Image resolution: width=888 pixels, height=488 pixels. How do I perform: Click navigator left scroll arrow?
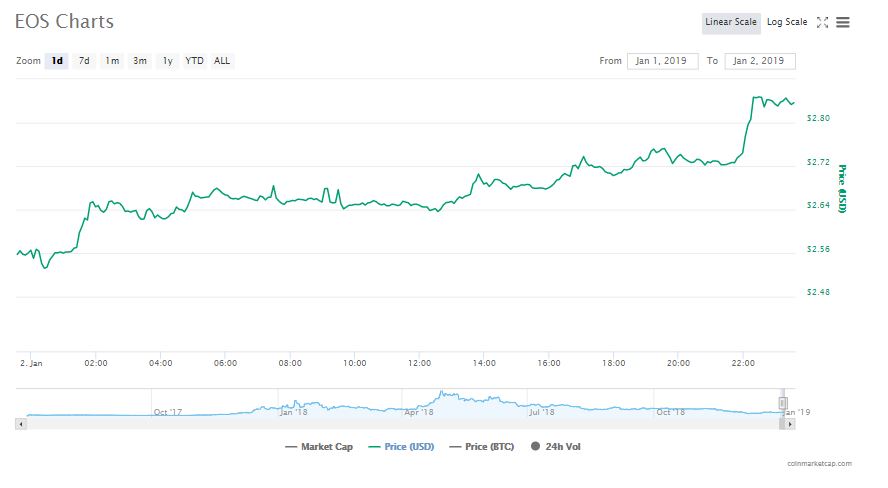21,423
